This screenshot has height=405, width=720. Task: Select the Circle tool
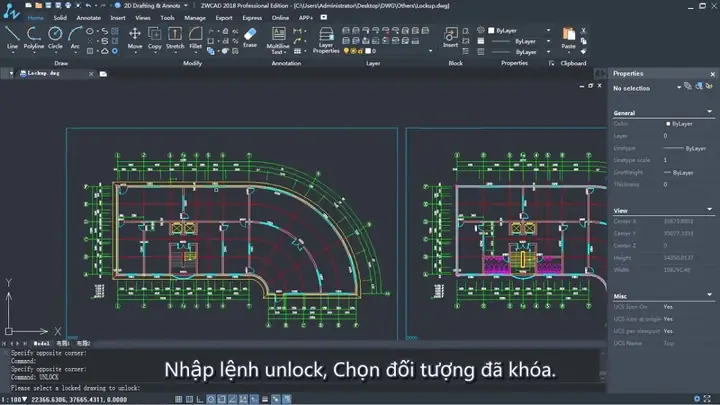click(x=55, y=38)
